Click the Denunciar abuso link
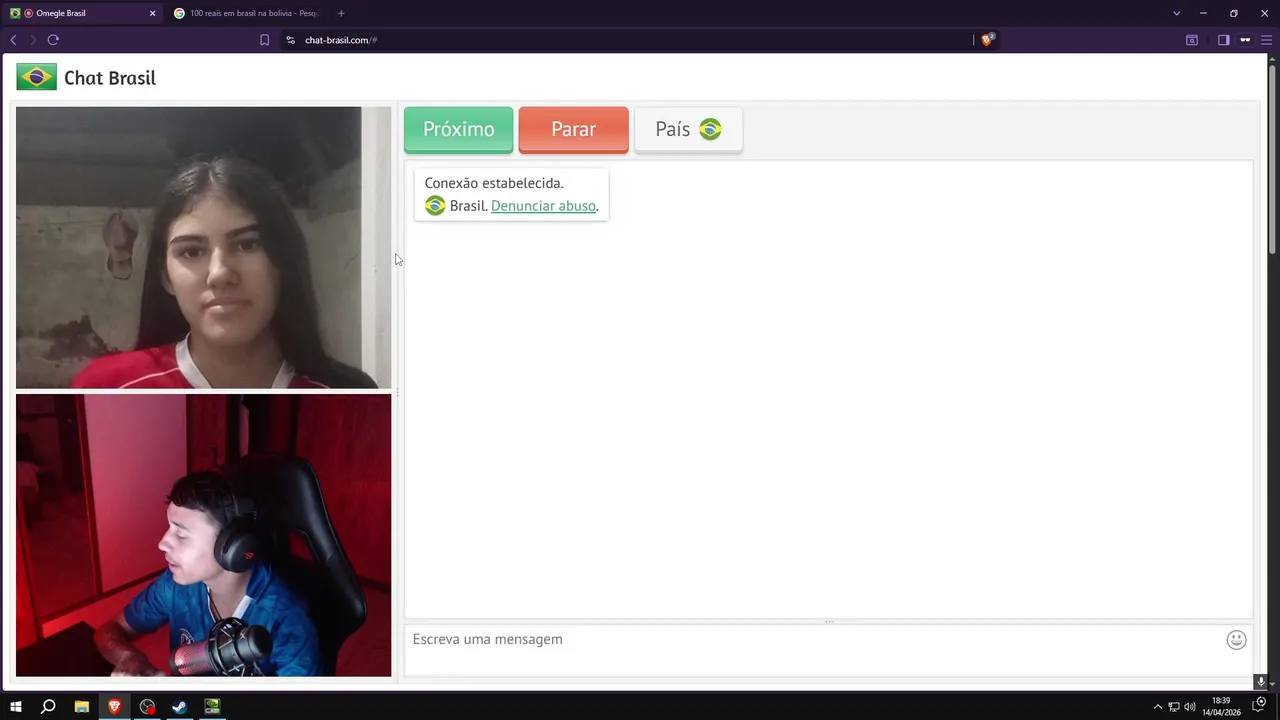The width and height of the screenshot is (1280, 720). (543, 206)
